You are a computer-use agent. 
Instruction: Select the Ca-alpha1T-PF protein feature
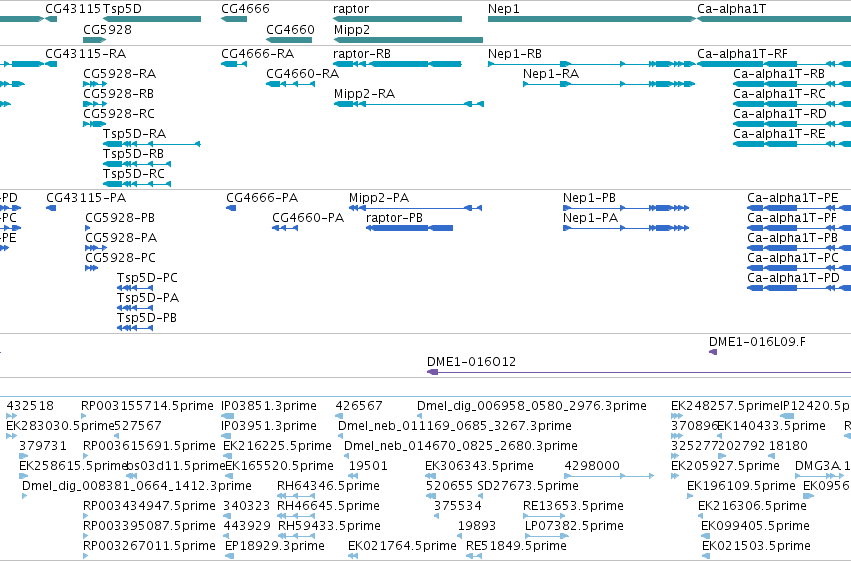click(799, 228)
